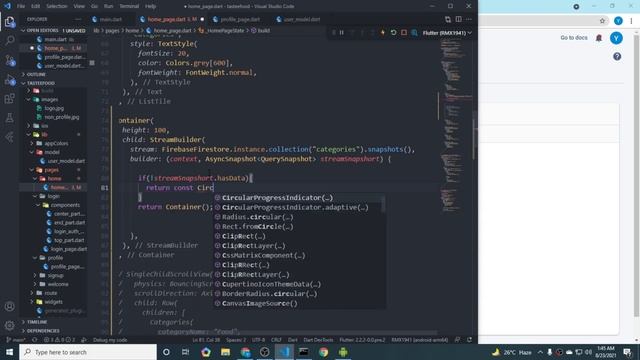
Task: Switch to the main.dart editor tab
Action: pyautogui.click(x=111, y=19)
